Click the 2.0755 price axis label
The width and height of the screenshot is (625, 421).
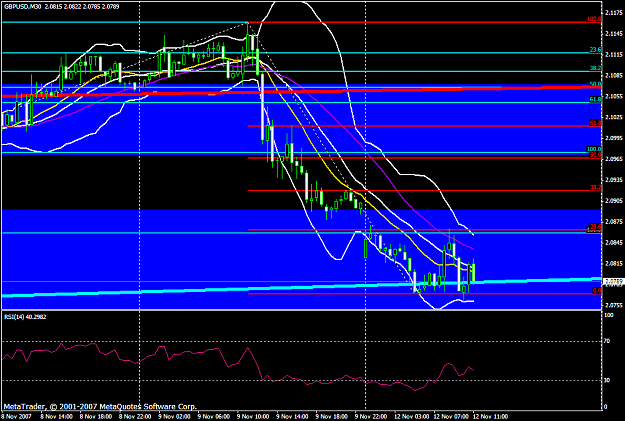click(613, 305)
